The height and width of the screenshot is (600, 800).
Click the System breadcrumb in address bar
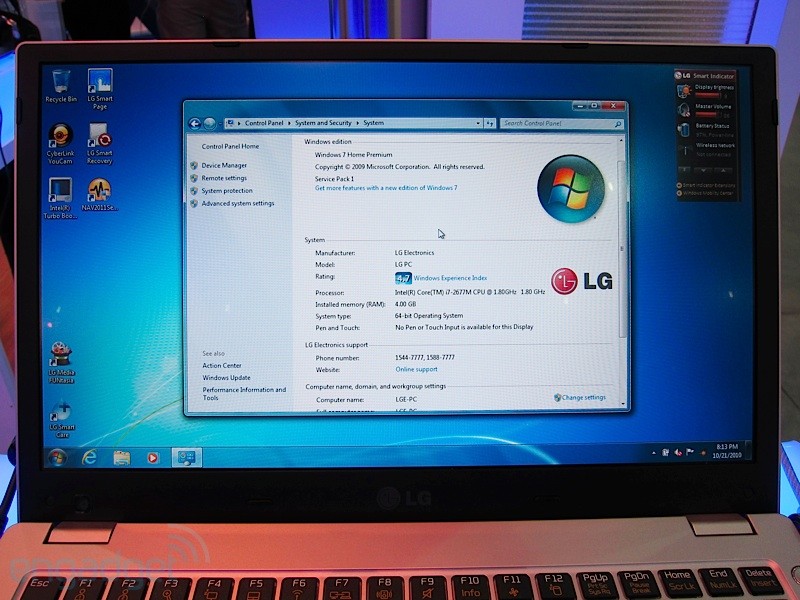pyautogui.click(x=373, y=123)
